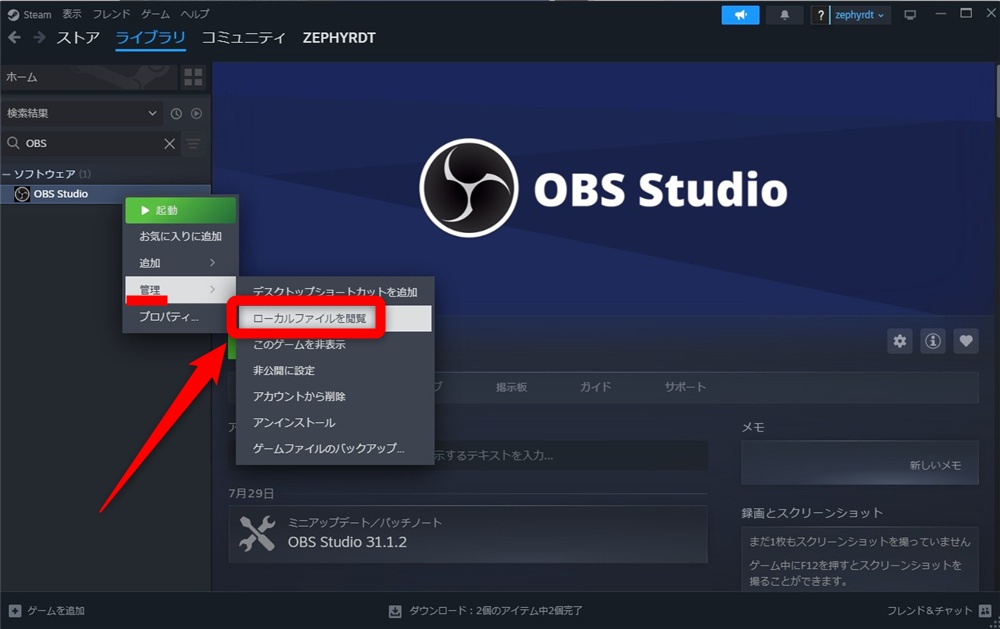The image size is (1000, 629).
Task: Go to the ライブラリ tab
Action: [151, 38]
